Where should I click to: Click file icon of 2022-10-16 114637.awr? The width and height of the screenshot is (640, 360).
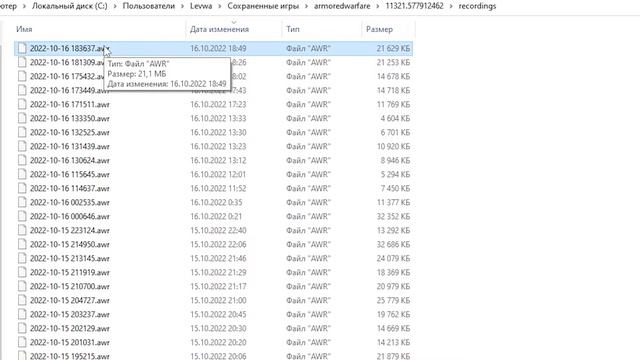22,188
